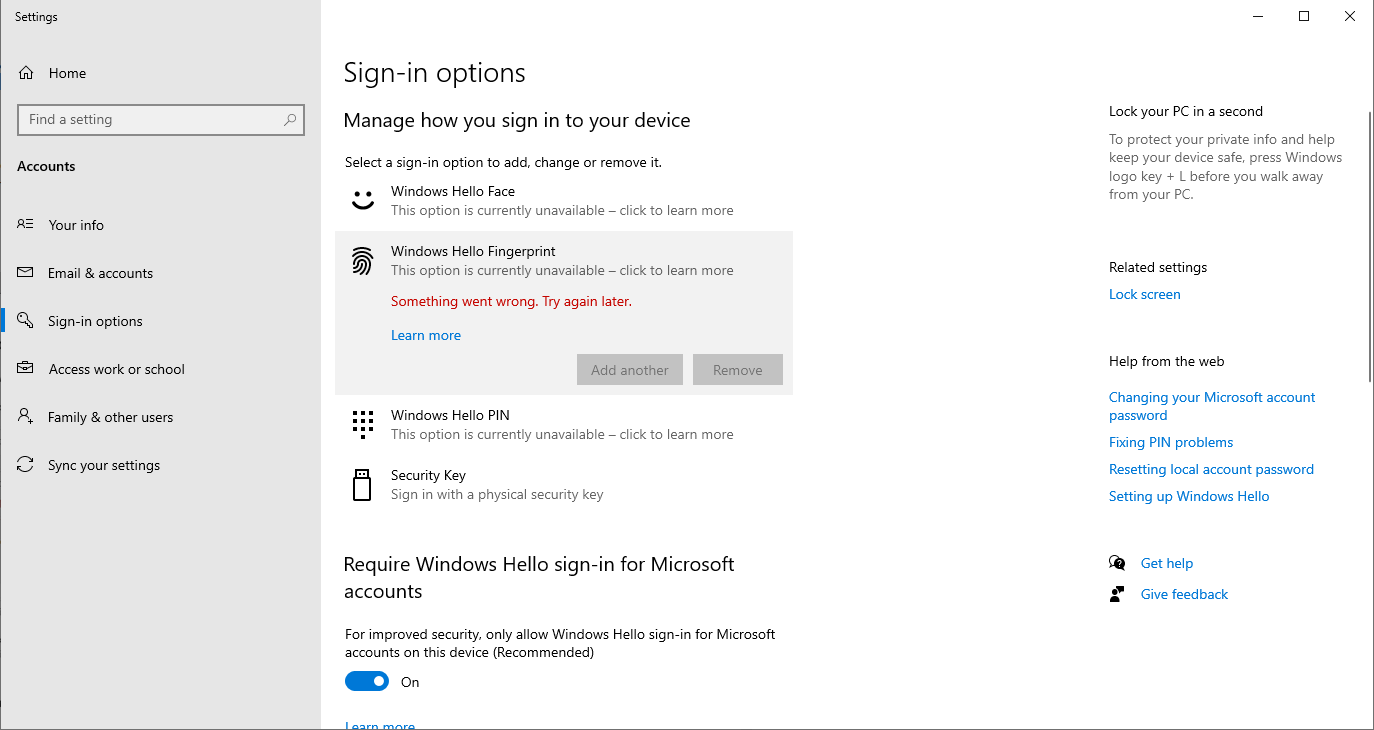Screen dimensions: 1374x730
Task: Maximize the Settings window
Action: [1304, 16]
